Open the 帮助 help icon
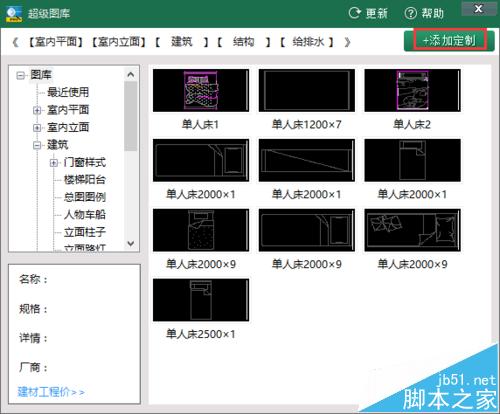500x414 pixels. click(411, 13)
